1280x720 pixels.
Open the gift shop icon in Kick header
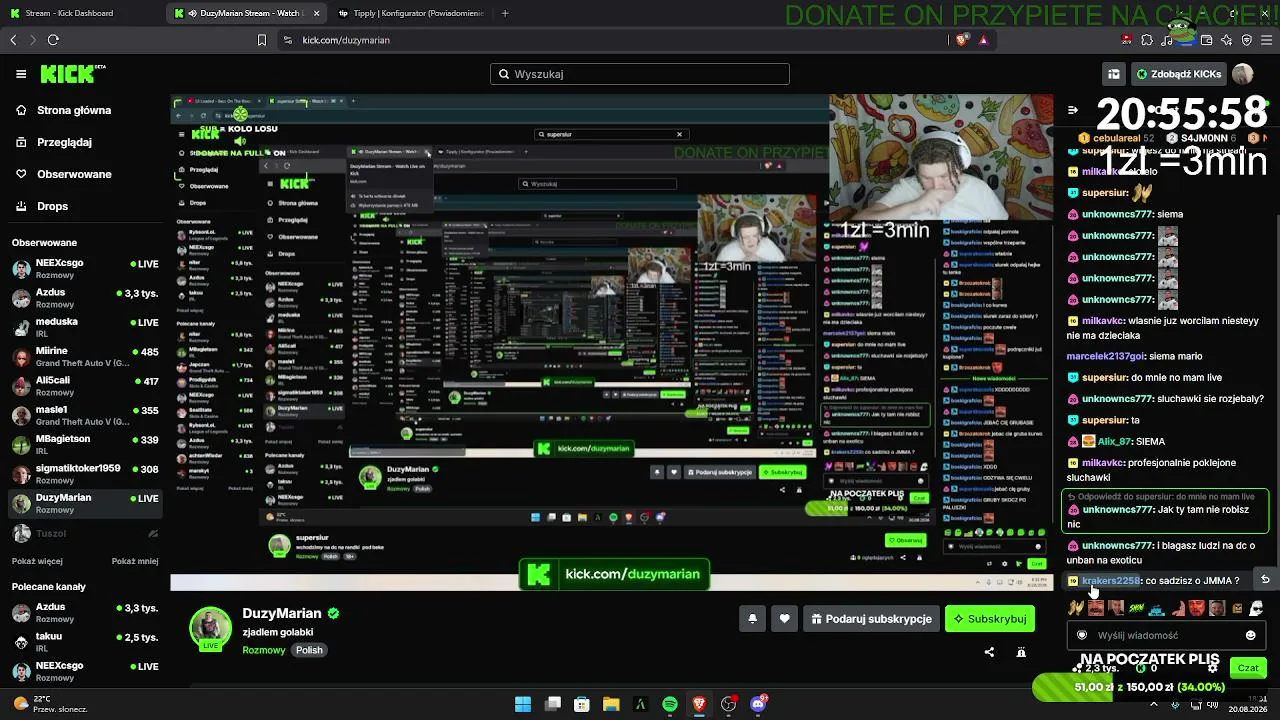pyautogui.click(x=1113, y=74)
